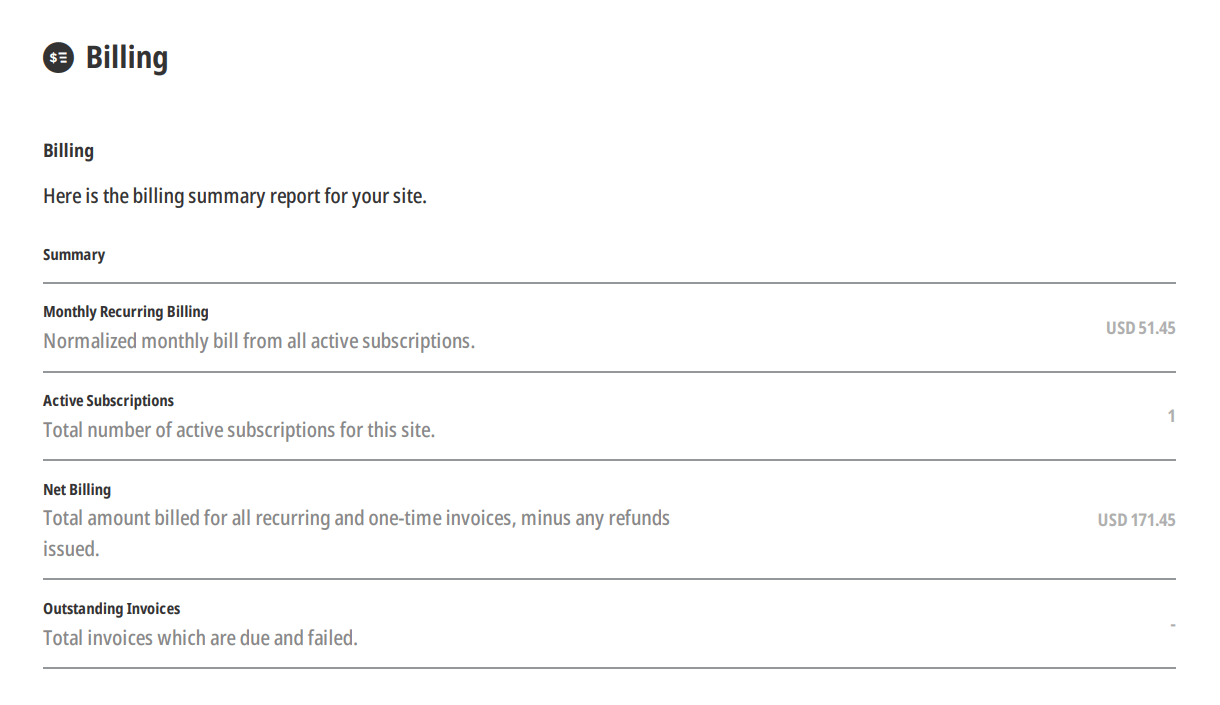Click the total active subscriptions description
The width and height of the screenshot is (1220, 705).
239,430
